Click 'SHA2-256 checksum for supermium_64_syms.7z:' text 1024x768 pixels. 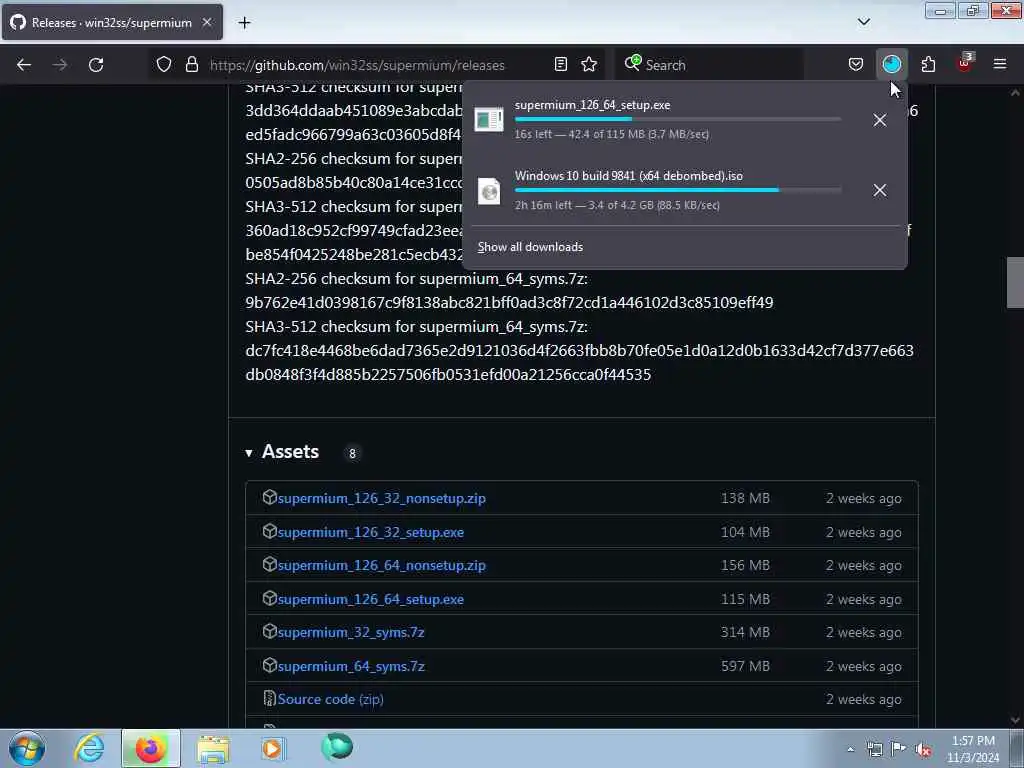click(416, 280)
